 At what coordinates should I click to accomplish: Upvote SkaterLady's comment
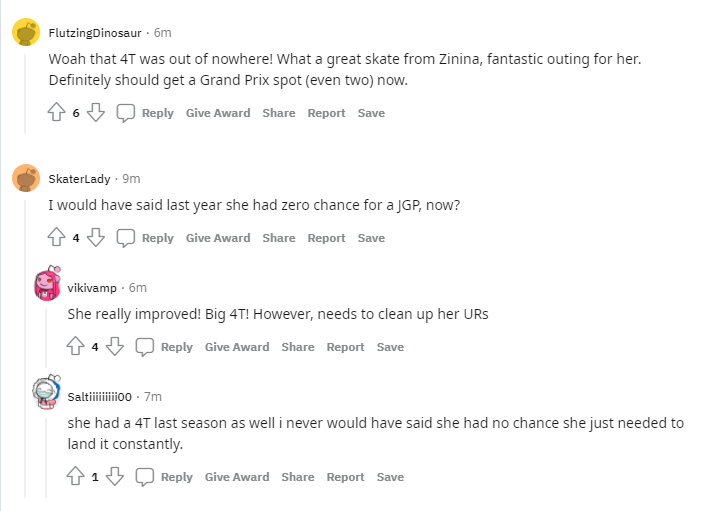(57, 238)
